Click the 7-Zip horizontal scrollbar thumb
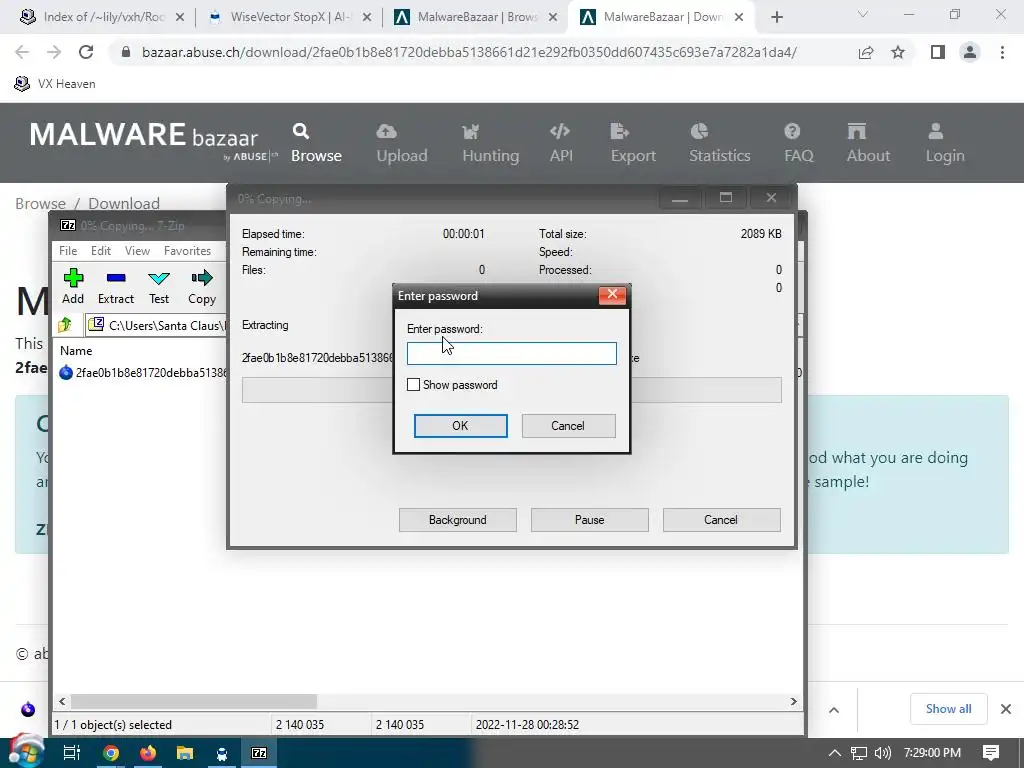1024x768 pixels. [194, 701]
